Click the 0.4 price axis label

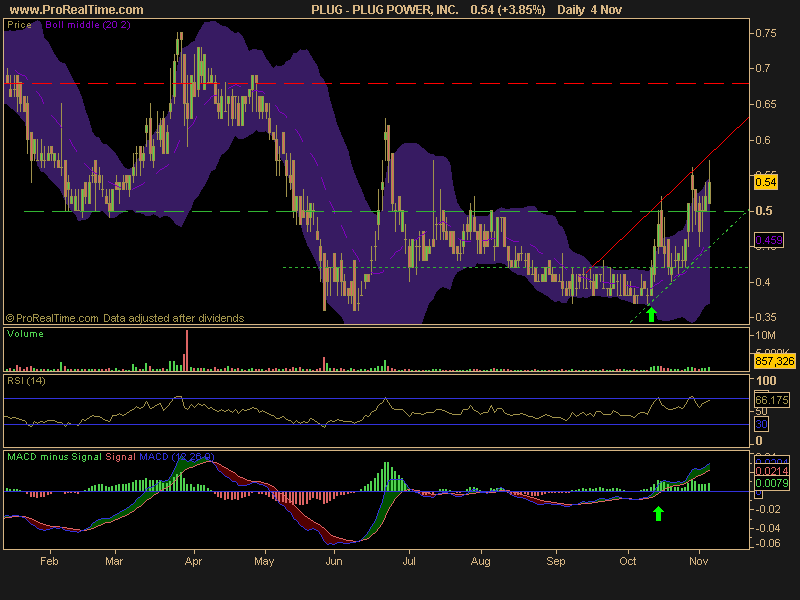tap(762, 282)
